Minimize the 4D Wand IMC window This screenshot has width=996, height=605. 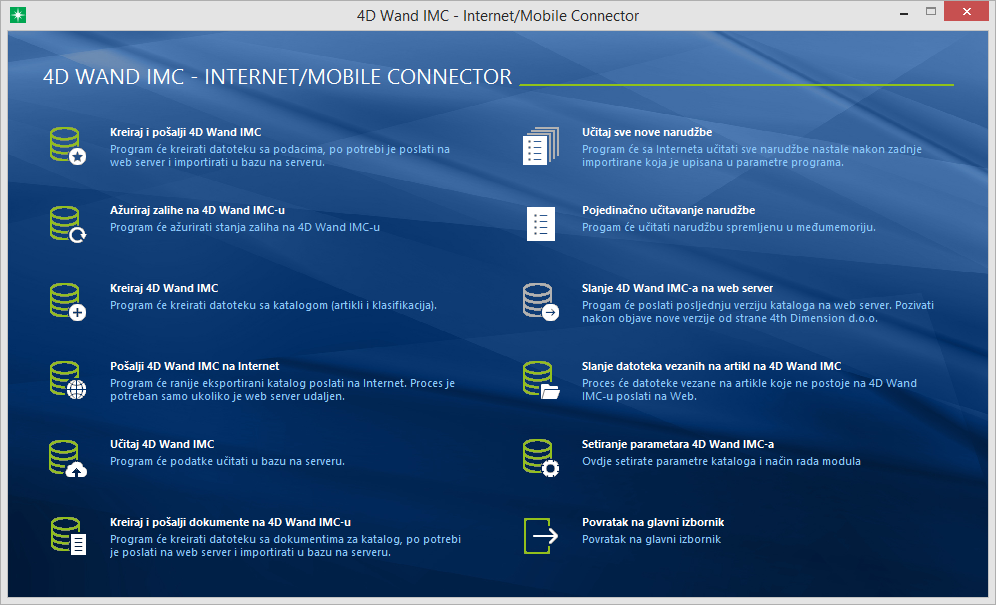904,13
